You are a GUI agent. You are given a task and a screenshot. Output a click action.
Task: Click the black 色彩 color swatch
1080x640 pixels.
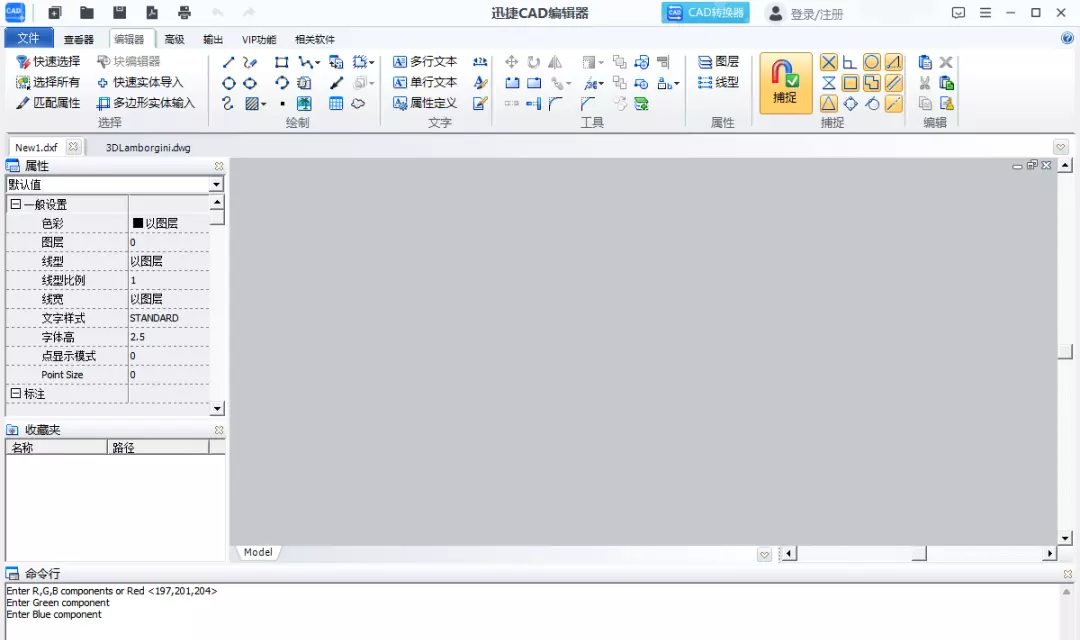138,224
